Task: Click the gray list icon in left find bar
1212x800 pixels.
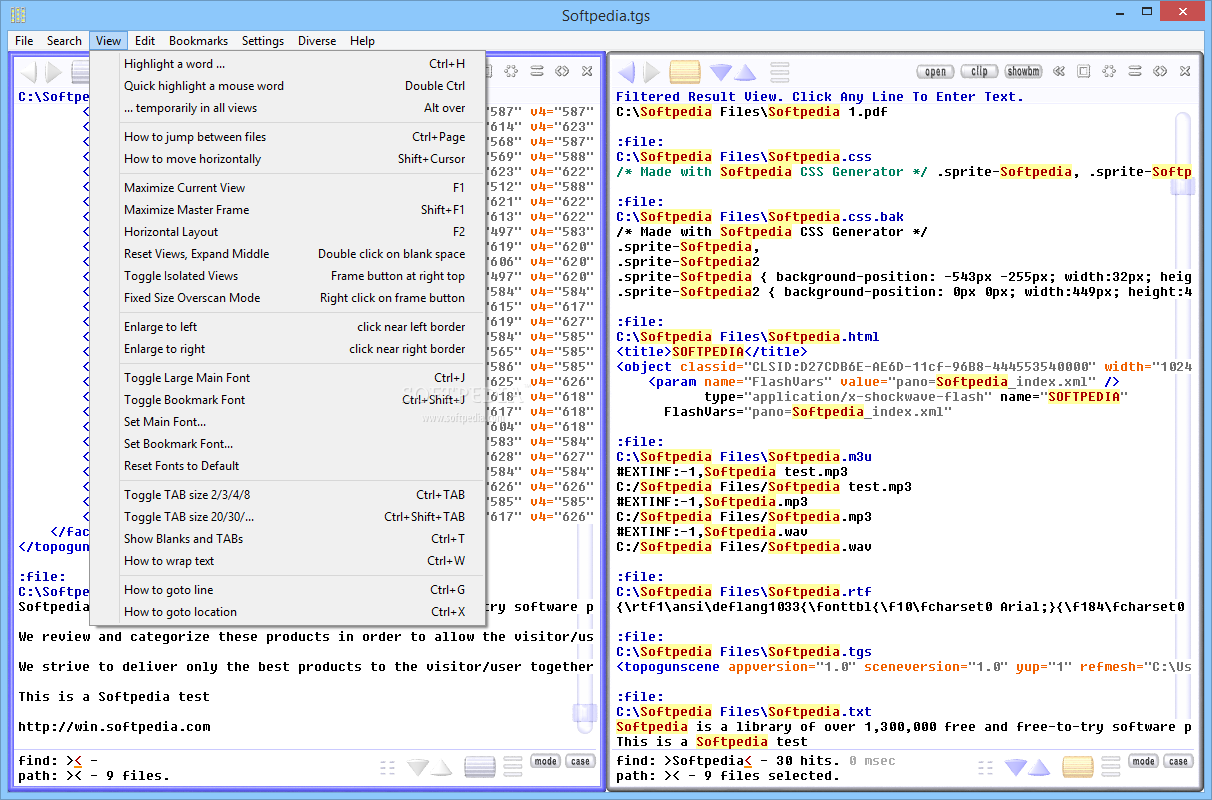Action: [480, 767]
